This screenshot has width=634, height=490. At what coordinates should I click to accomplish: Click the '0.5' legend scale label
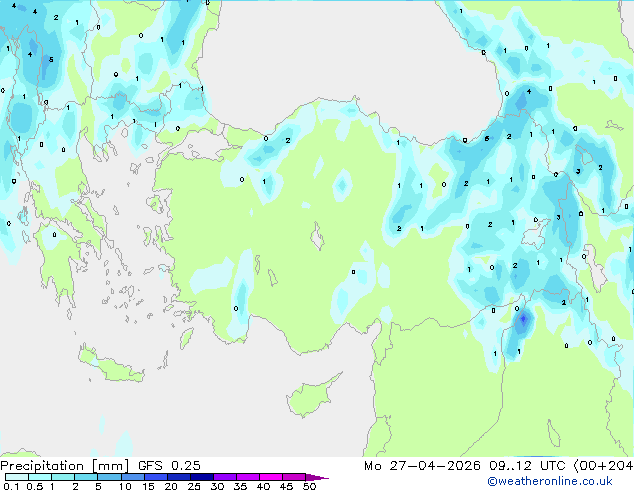35,486
